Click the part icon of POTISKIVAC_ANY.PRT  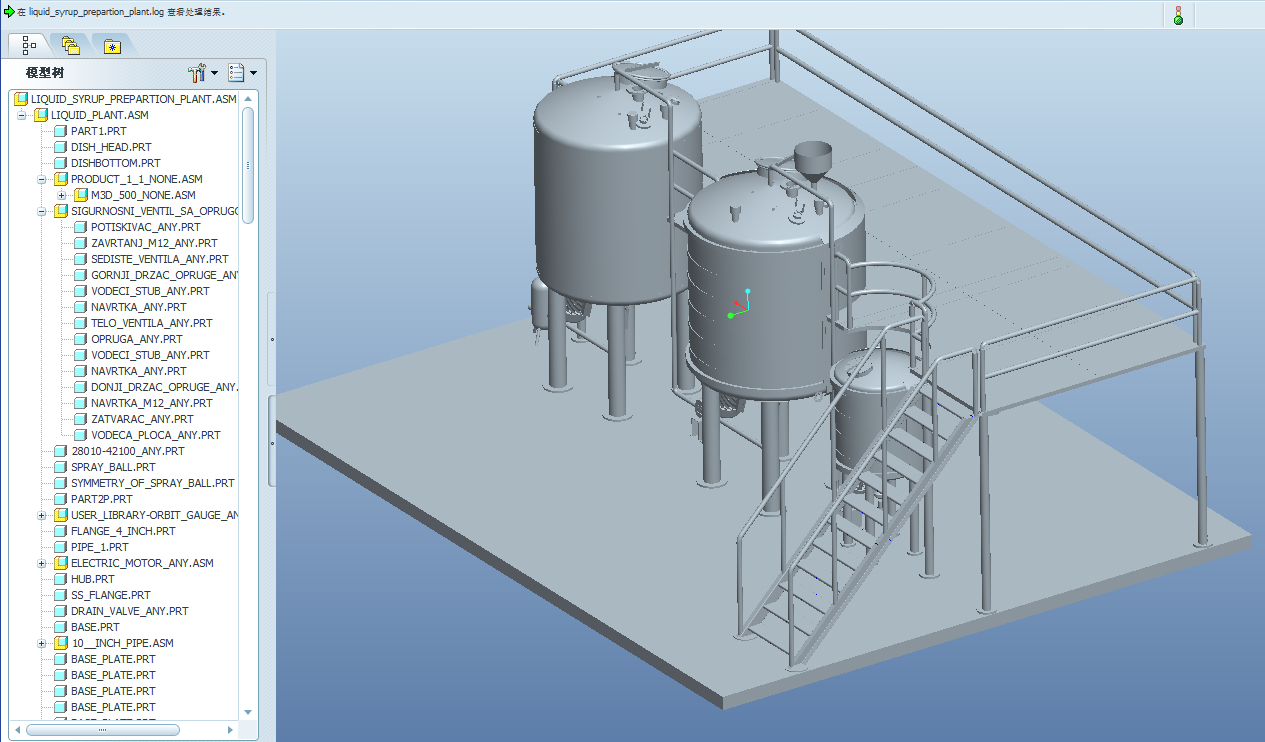[x=80, y=227]
